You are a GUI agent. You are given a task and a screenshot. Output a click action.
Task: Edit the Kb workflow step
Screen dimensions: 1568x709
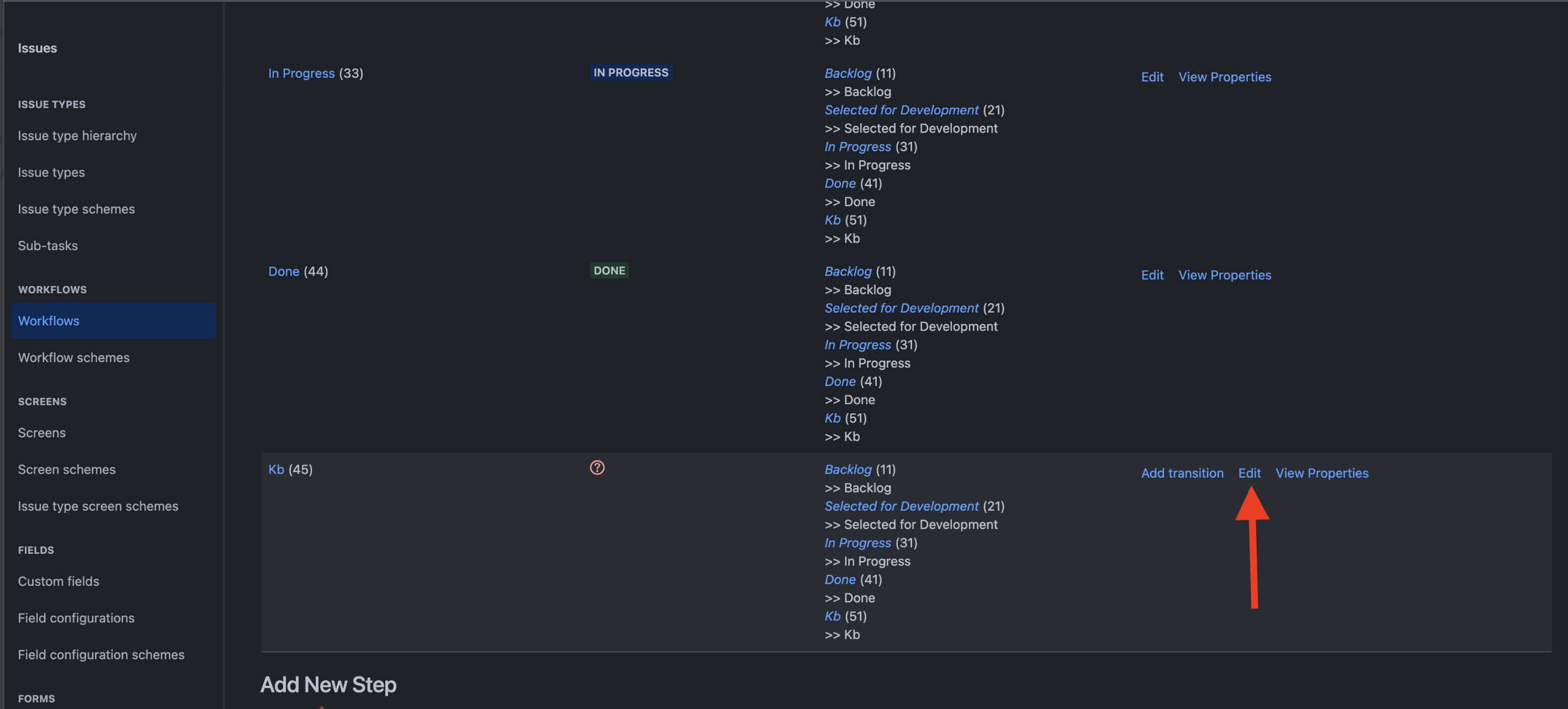click(x=1249, y=473)
